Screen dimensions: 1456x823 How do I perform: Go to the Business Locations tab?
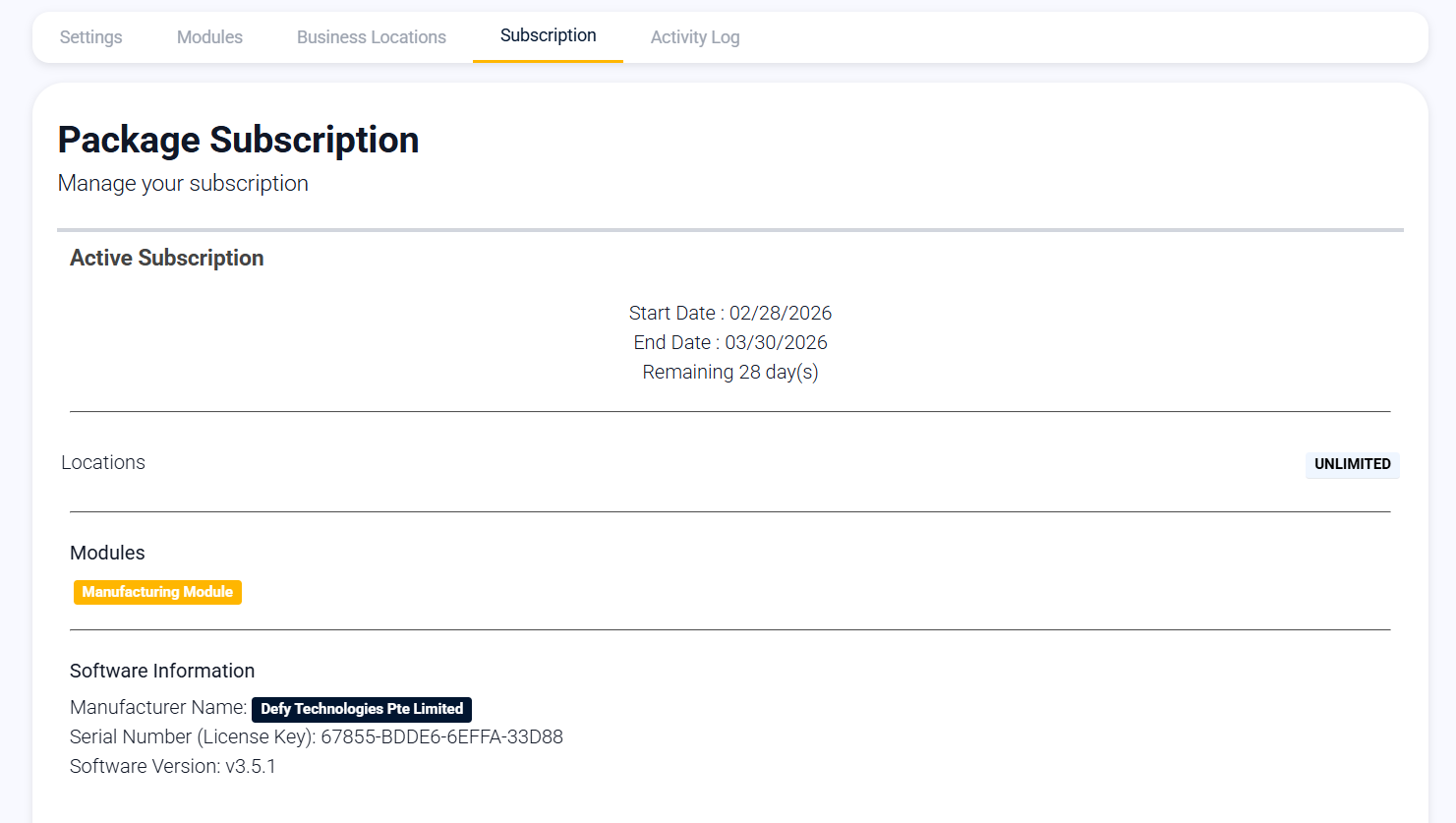[x=371, y=37]
